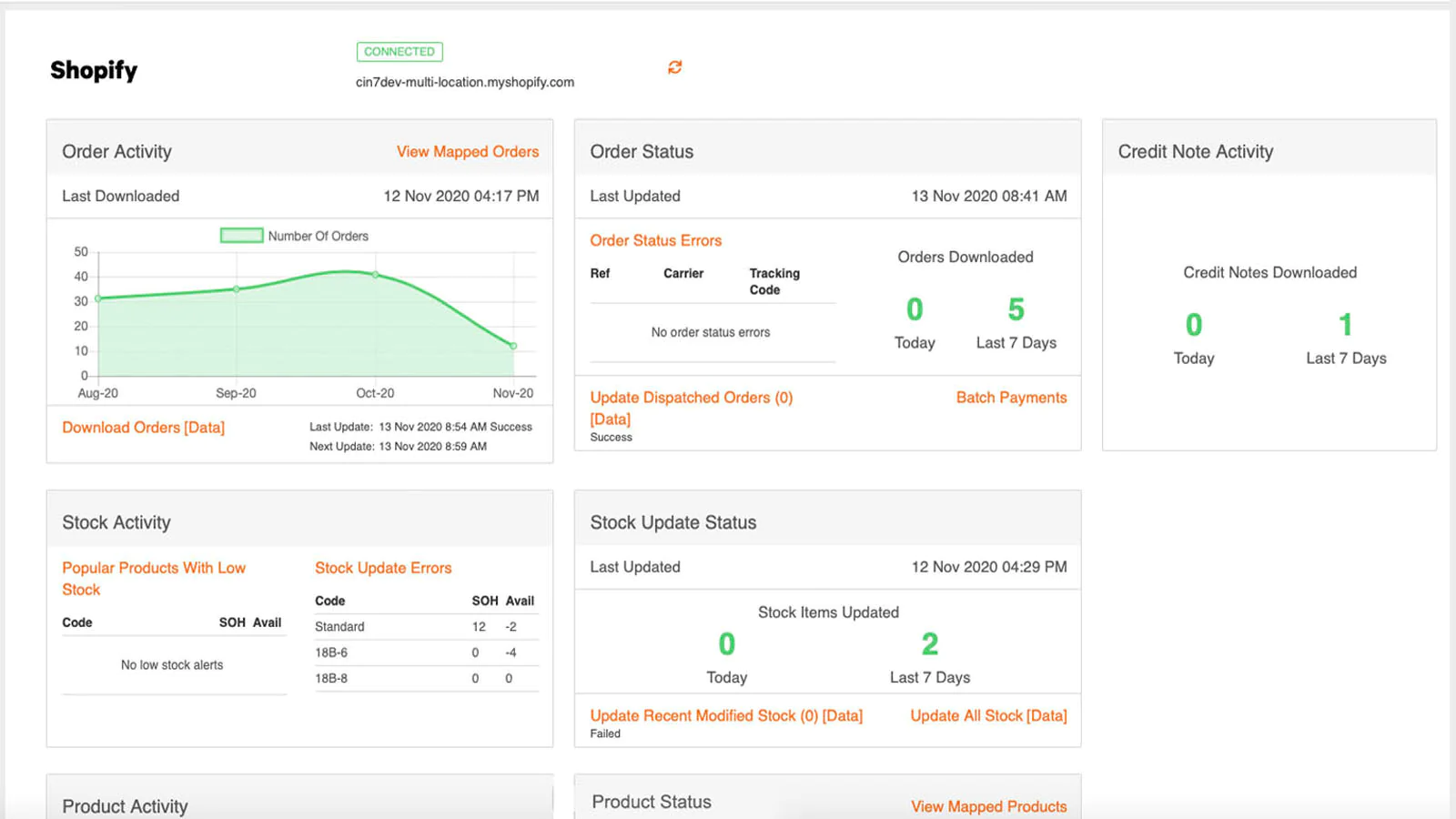The height and width of the screenshot is (819, 1456).
Task: Click the Oct-20 data point on chart
Action: [375, 274]
